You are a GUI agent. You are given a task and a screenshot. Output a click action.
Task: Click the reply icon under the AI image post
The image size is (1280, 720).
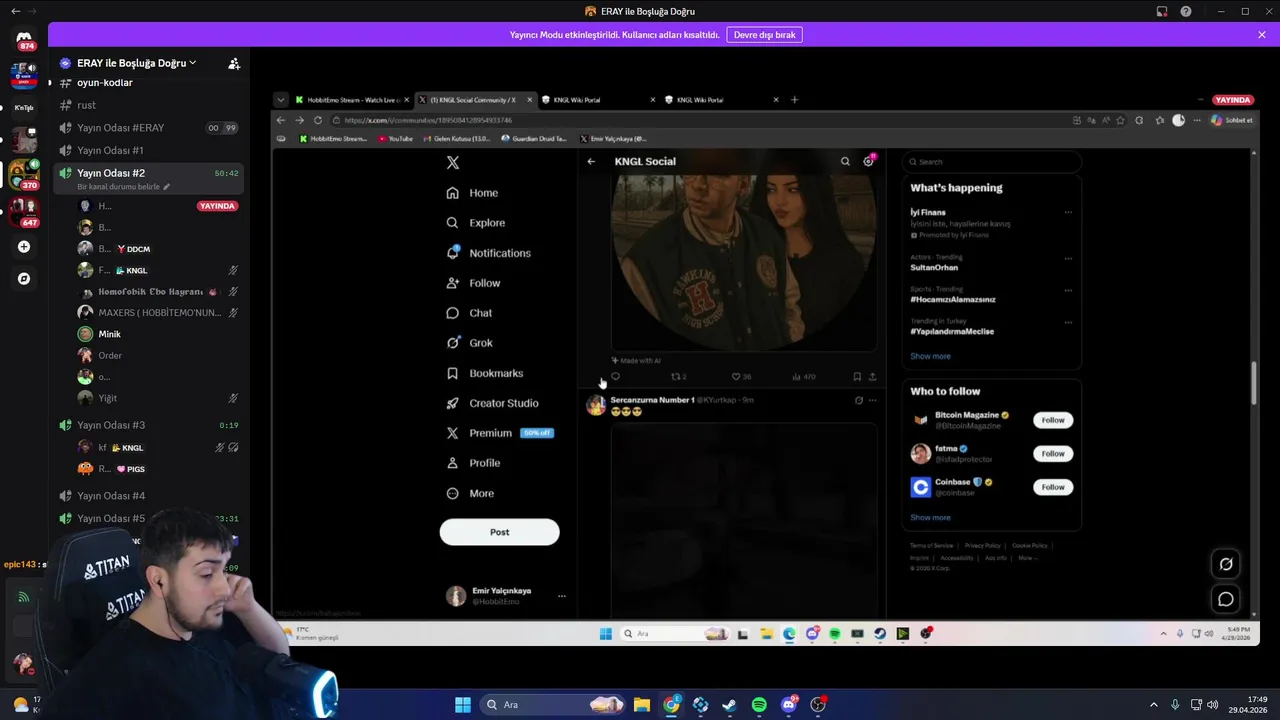pyautogui.click(x=615, y=377)
